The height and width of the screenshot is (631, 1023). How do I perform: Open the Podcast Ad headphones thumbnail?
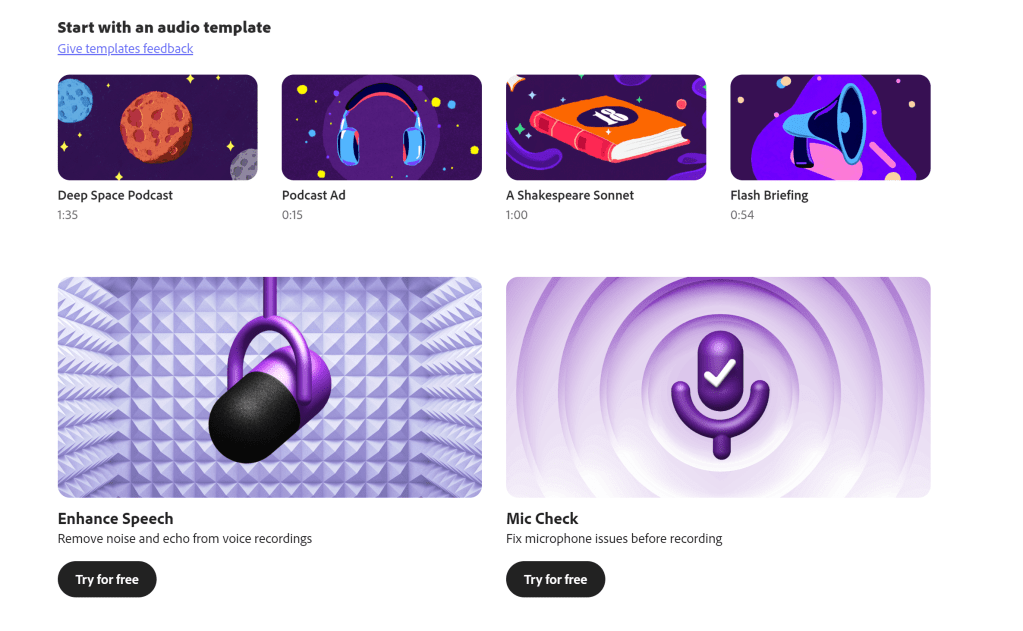point(382,127)
